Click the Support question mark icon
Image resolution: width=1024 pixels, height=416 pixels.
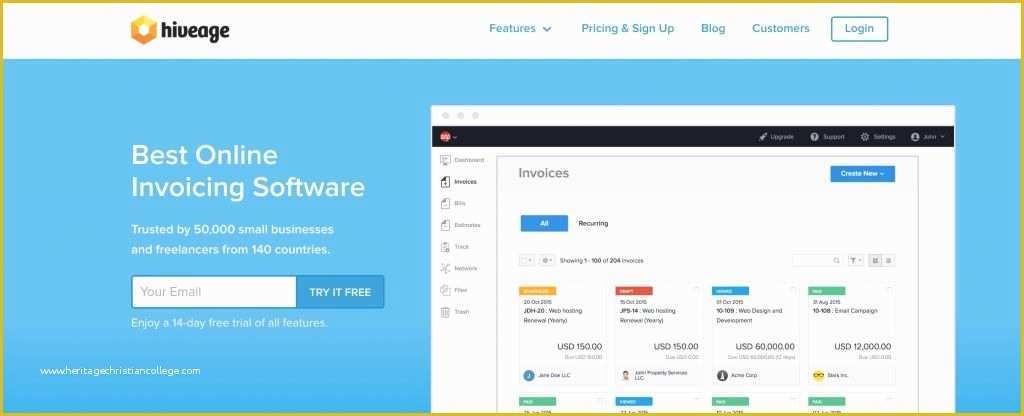pyautogui.click(x=814, y=137)
